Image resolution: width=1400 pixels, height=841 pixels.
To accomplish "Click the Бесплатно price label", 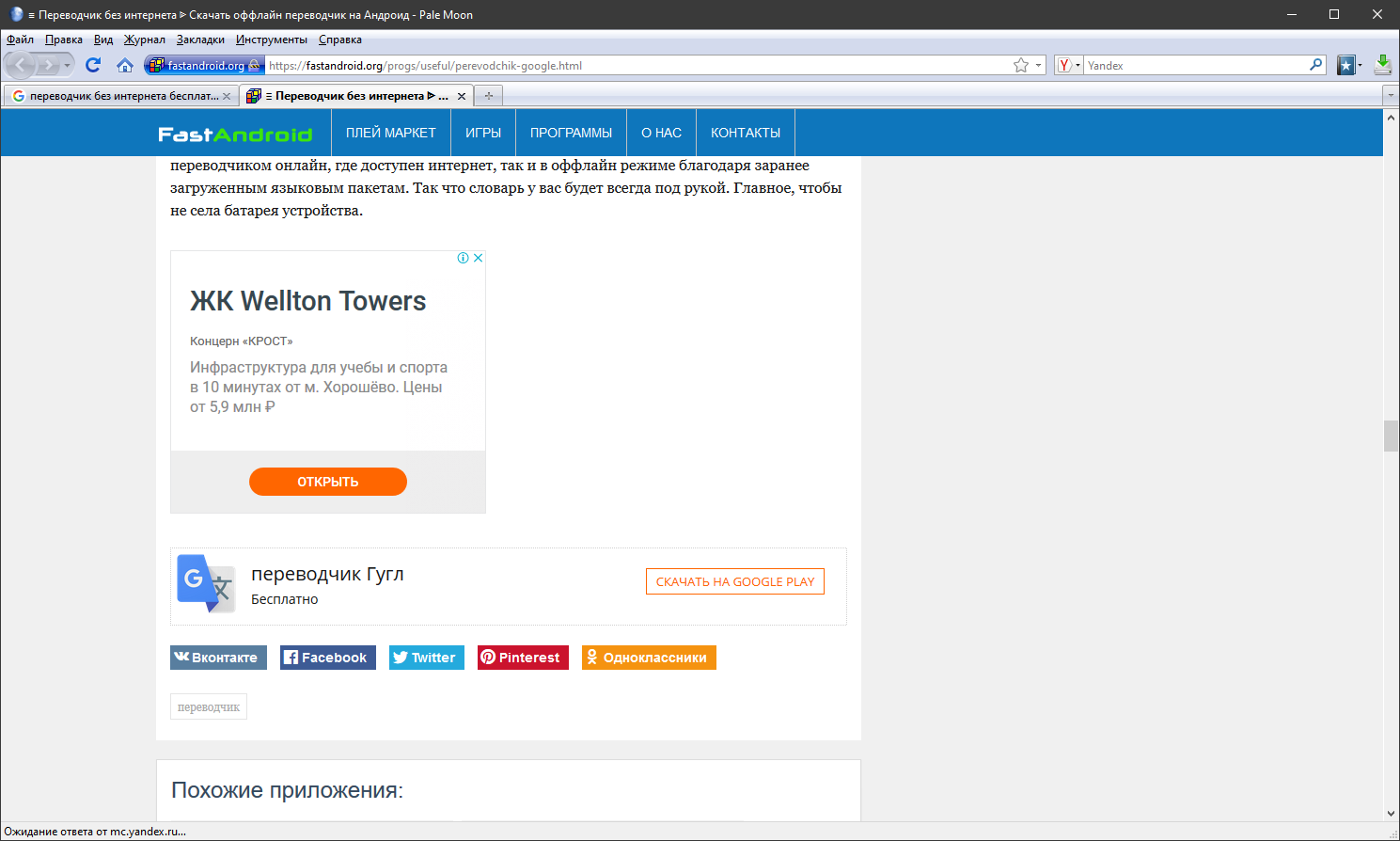I will (x=285, y=599).
